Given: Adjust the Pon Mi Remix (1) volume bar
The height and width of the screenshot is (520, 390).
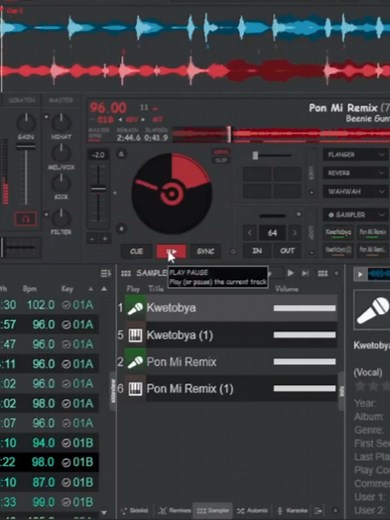Looking at the screenshot, I should click(305, 388).
